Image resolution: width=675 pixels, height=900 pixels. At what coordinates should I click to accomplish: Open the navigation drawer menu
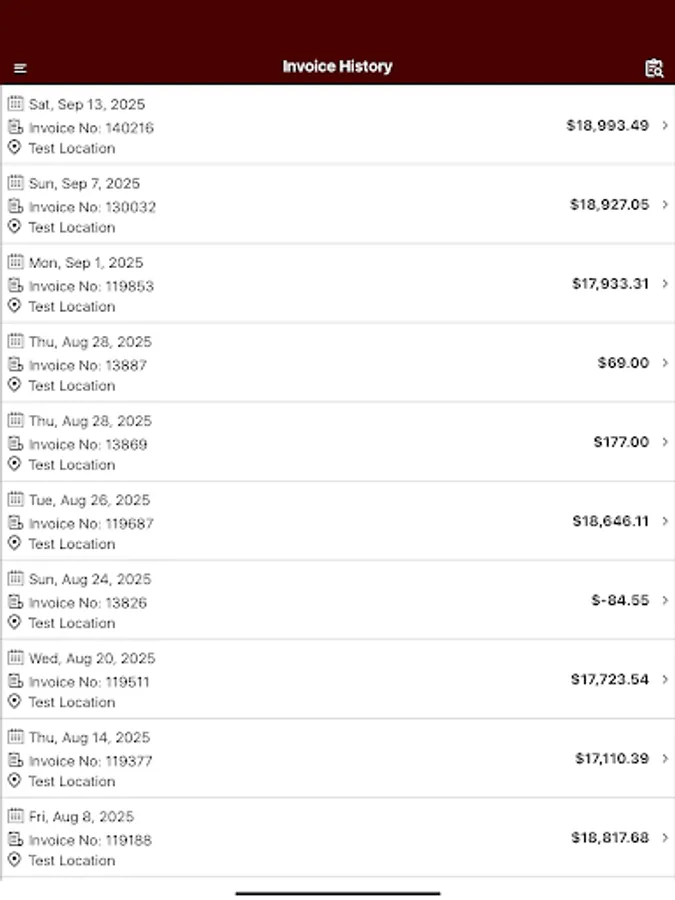click(x=22, y=68)
